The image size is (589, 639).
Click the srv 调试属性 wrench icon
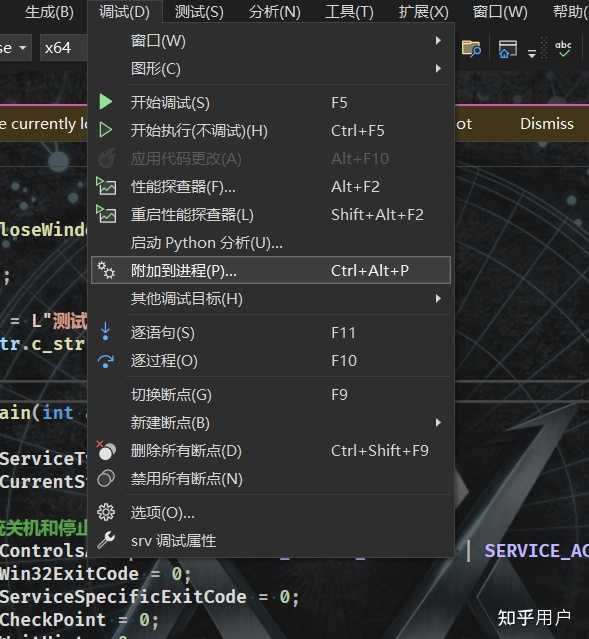coord(106,540)
